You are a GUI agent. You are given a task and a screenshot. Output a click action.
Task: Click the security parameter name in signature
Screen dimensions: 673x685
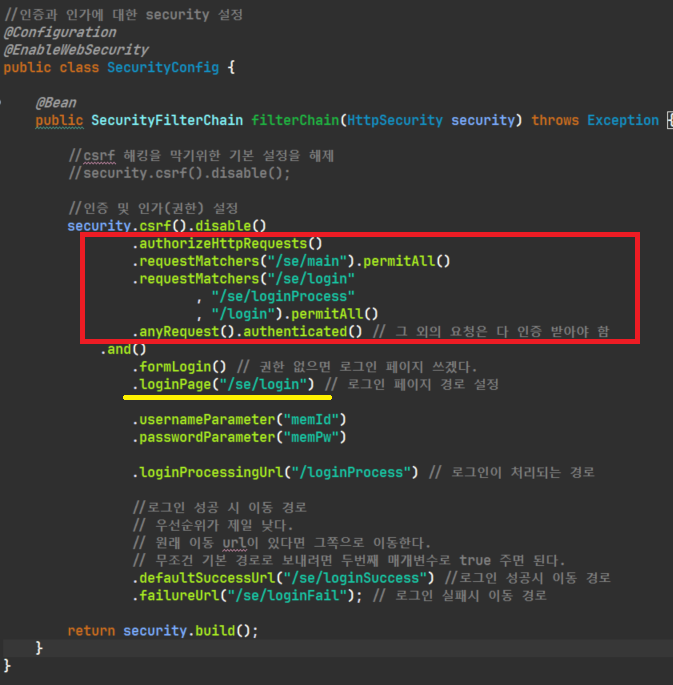point(483,120)
